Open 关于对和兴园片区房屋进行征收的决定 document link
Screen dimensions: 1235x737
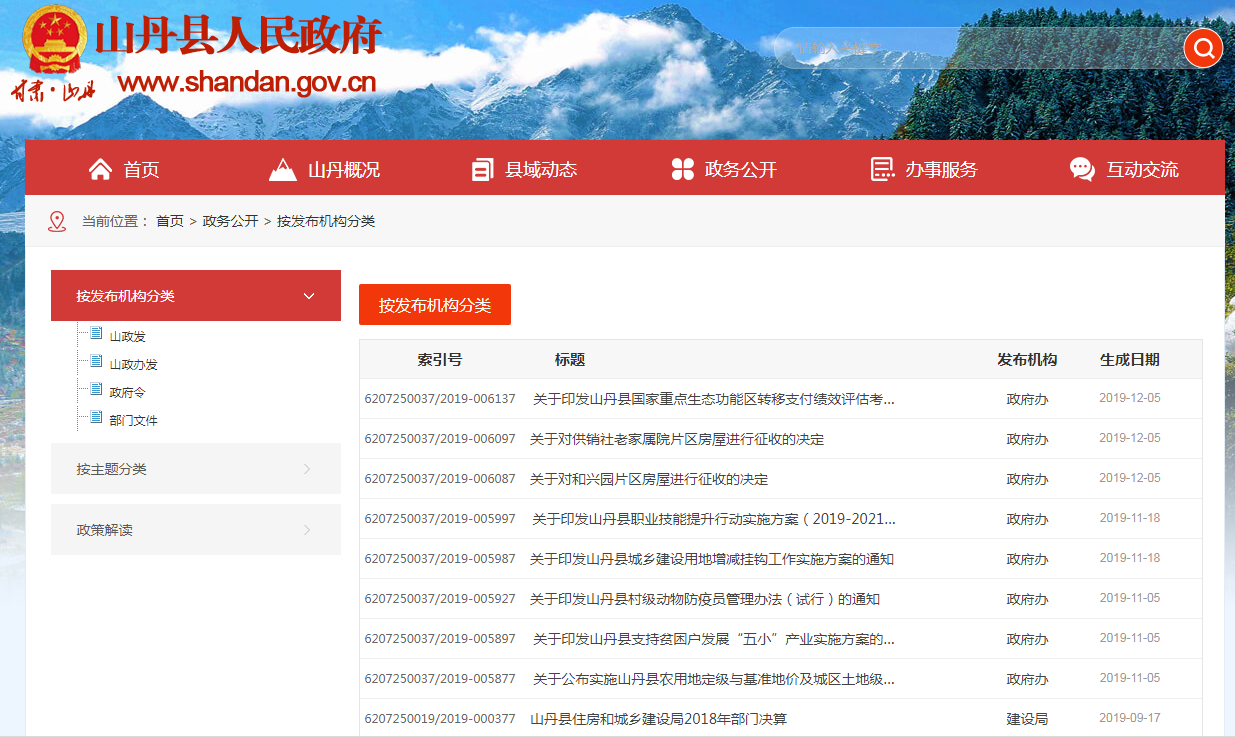(649, 479)
